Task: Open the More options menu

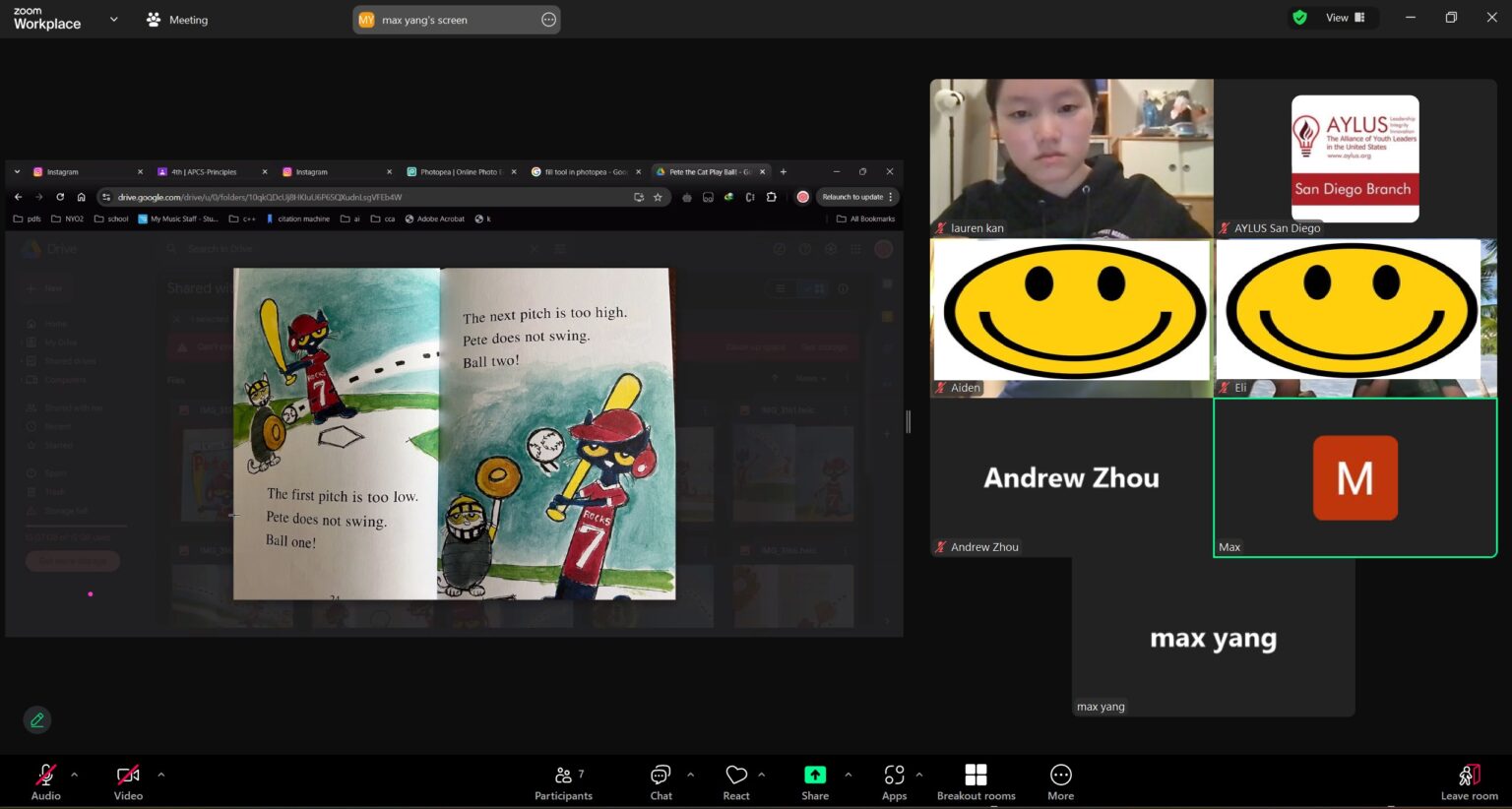Action: point(1060,781)
